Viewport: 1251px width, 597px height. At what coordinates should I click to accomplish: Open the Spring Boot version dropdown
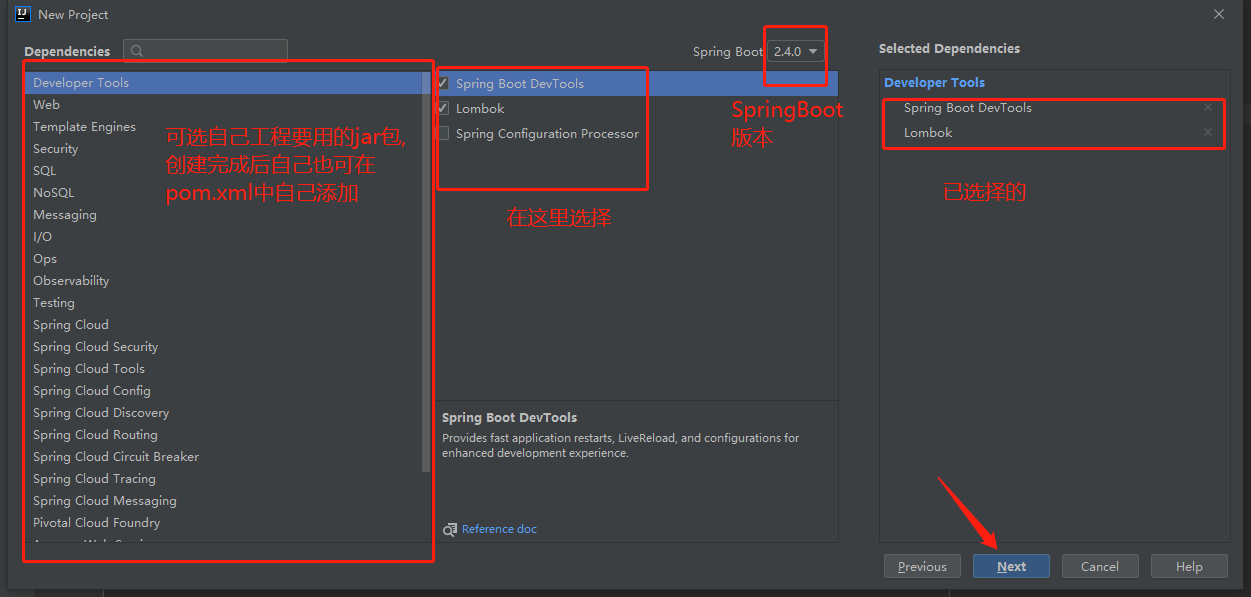796,51
